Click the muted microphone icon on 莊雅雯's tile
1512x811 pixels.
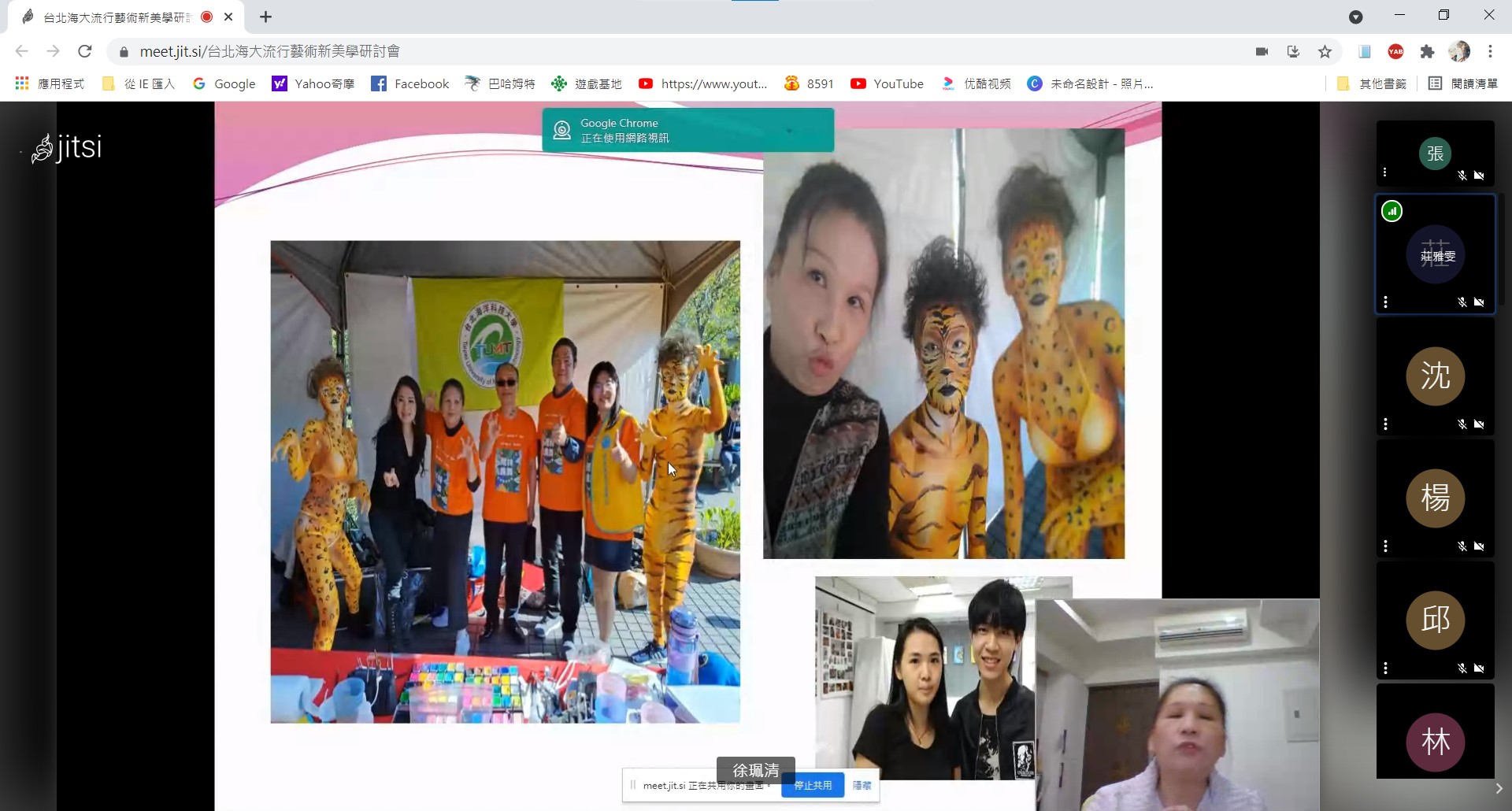(x=1462, y=302)
